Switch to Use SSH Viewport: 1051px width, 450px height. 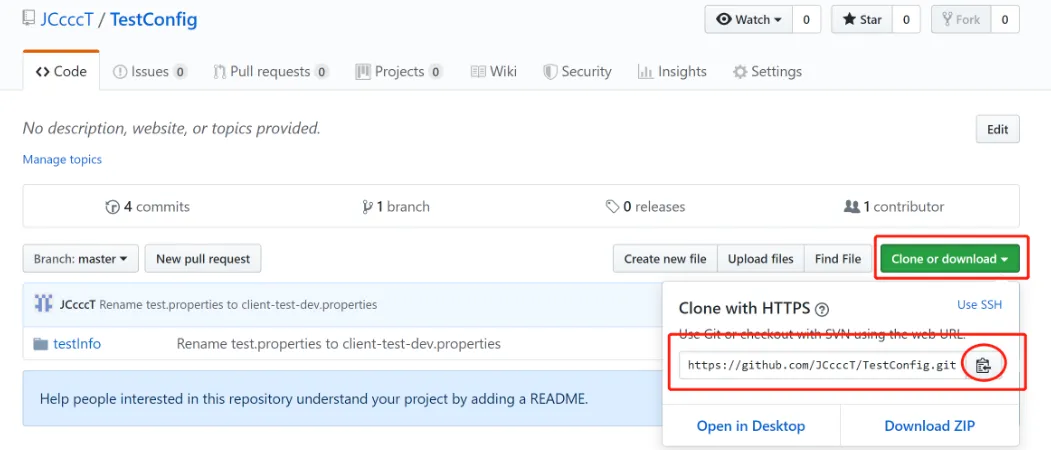click(x=979, y=305)
